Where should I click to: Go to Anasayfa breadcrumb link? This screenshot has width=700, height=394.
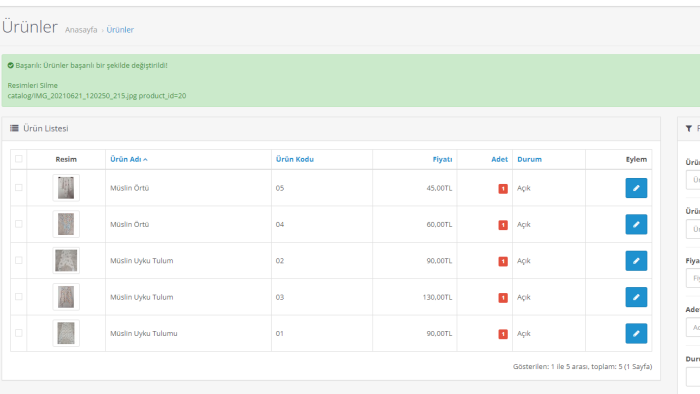click(x=81, y=30)
